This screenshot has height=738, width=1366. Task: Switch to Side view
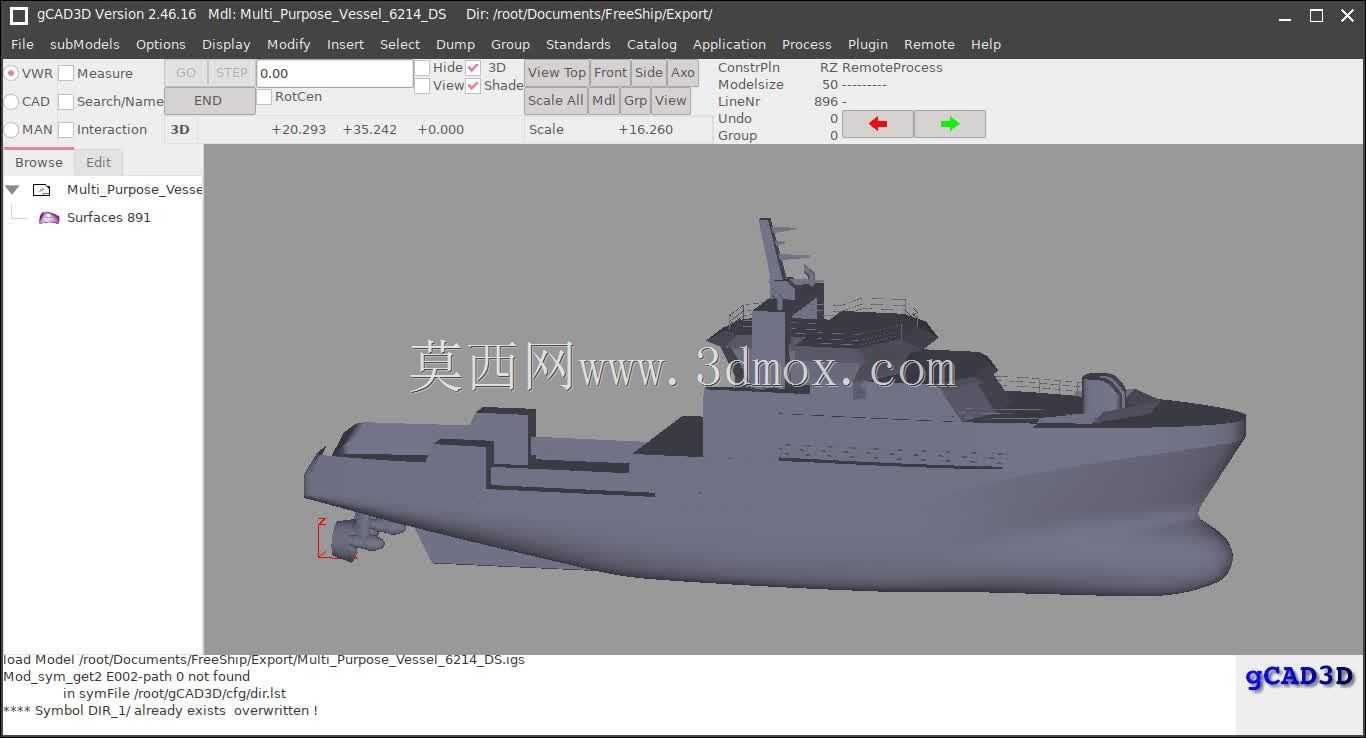(649, 73)
